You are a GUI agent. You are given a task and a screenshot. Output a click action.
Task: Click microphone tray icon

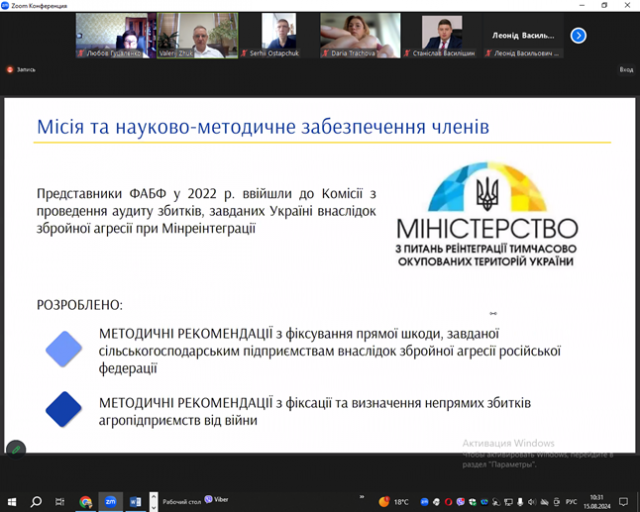pos(520,502)
